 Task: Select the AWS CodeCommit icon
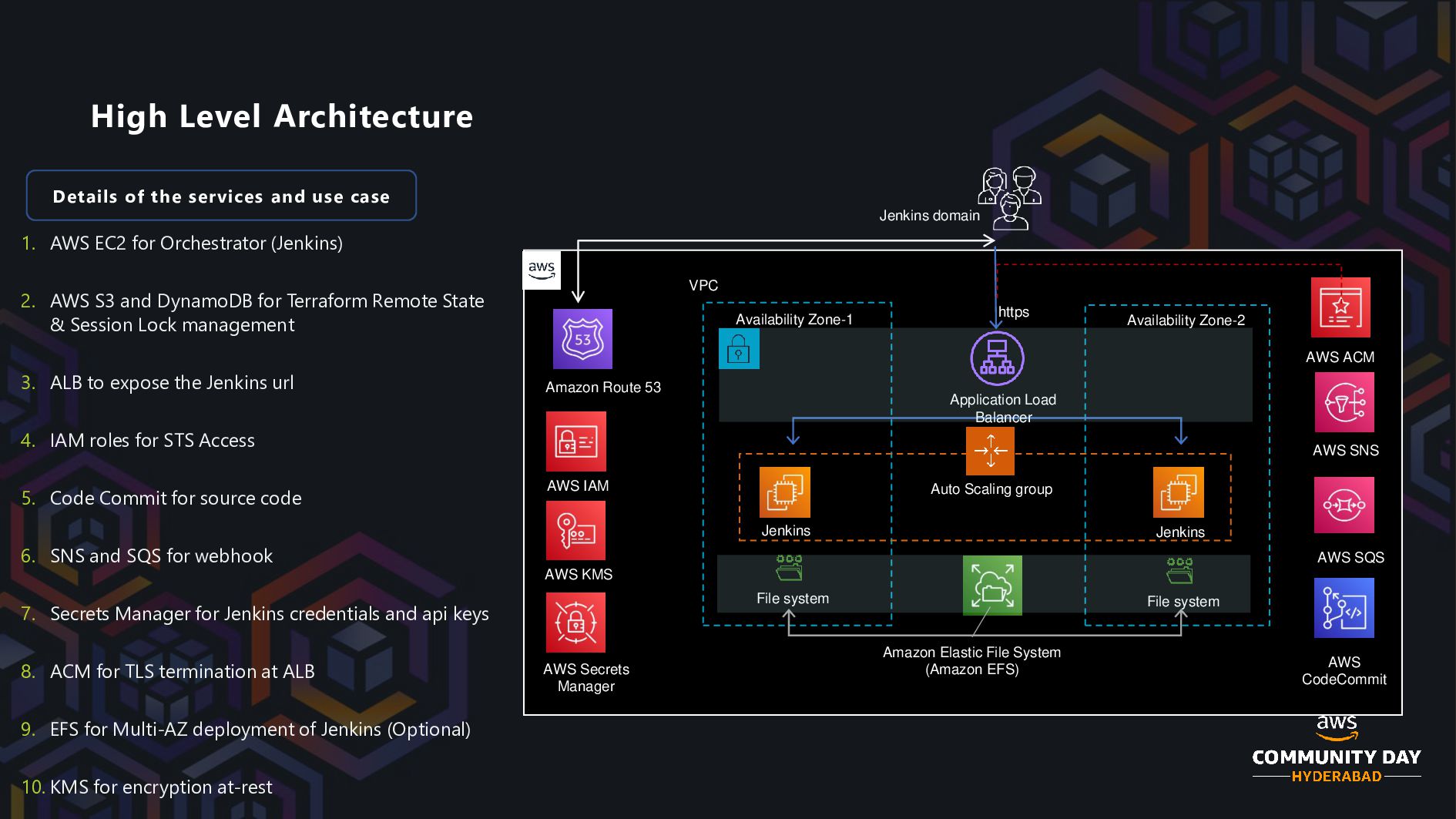click(1344, 608)
